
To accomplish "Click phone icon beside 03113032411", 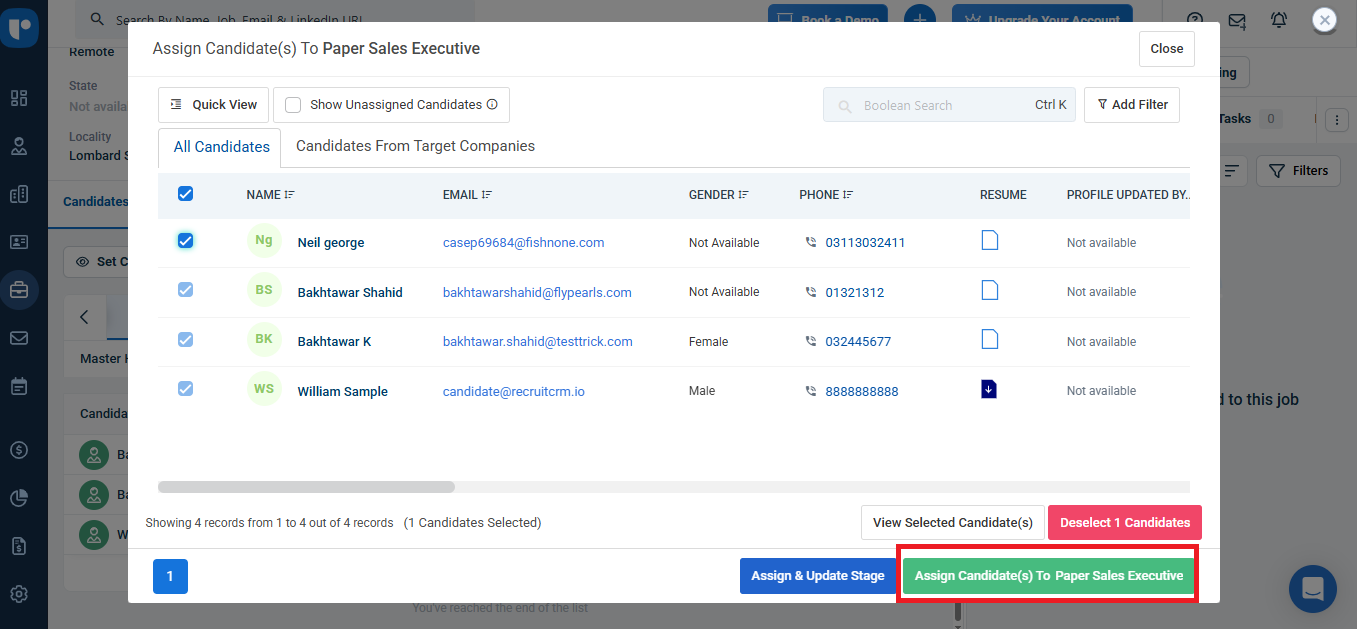I will tap(811, 243).
